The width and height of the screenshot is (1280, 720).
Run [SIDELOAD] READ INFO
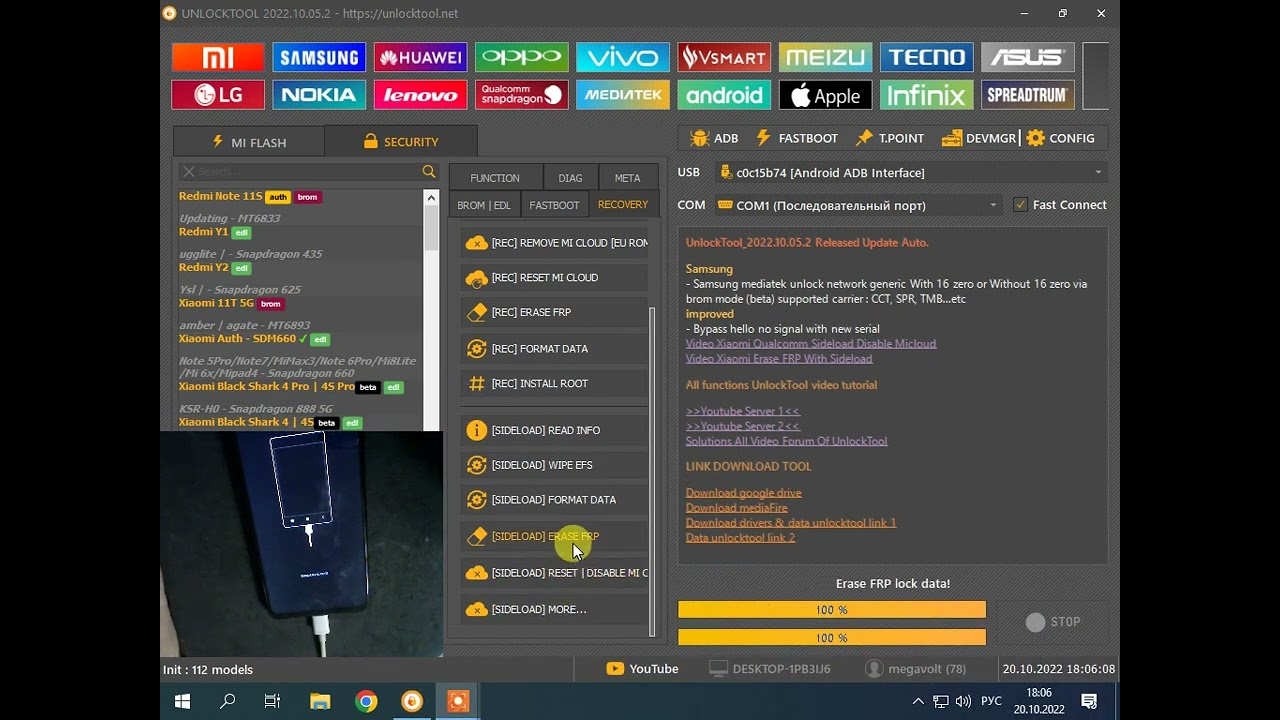(555, 430)
